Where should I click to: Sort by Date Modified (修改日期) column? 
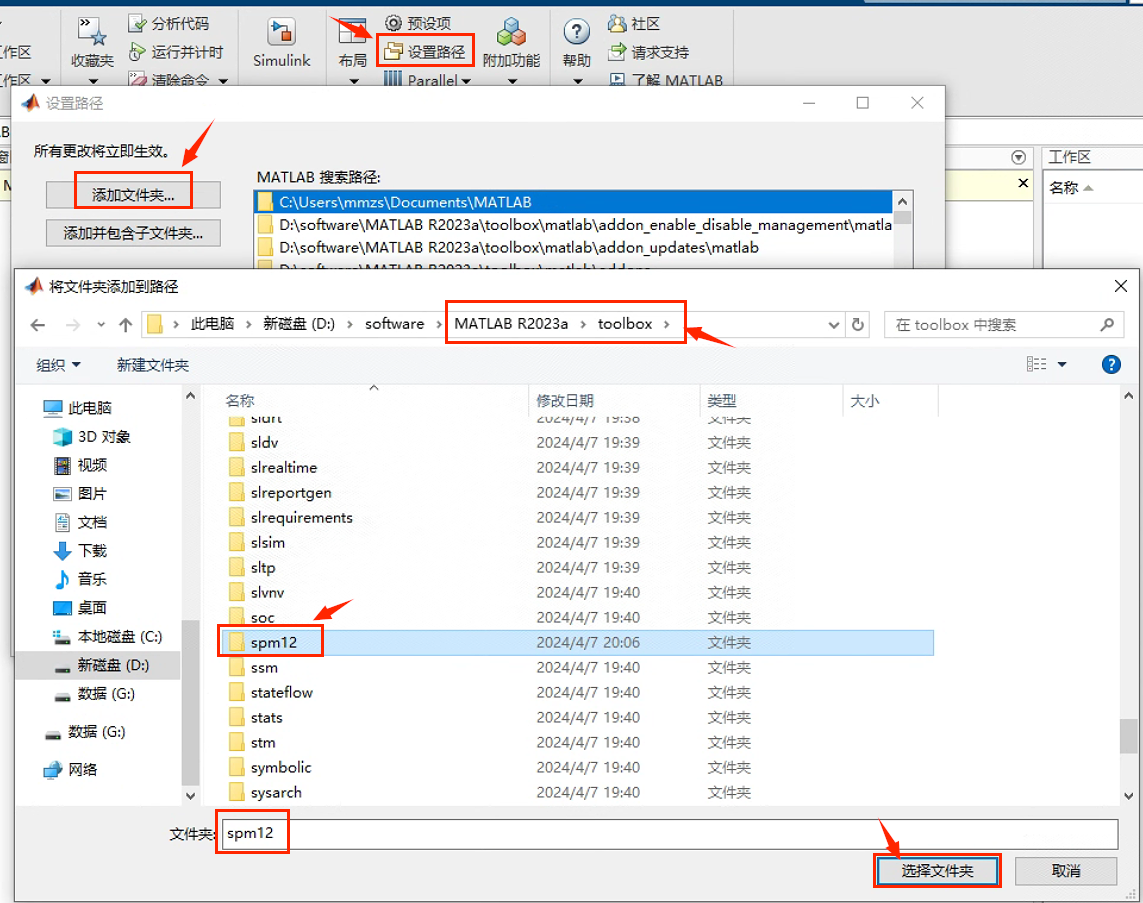[565, 400]
